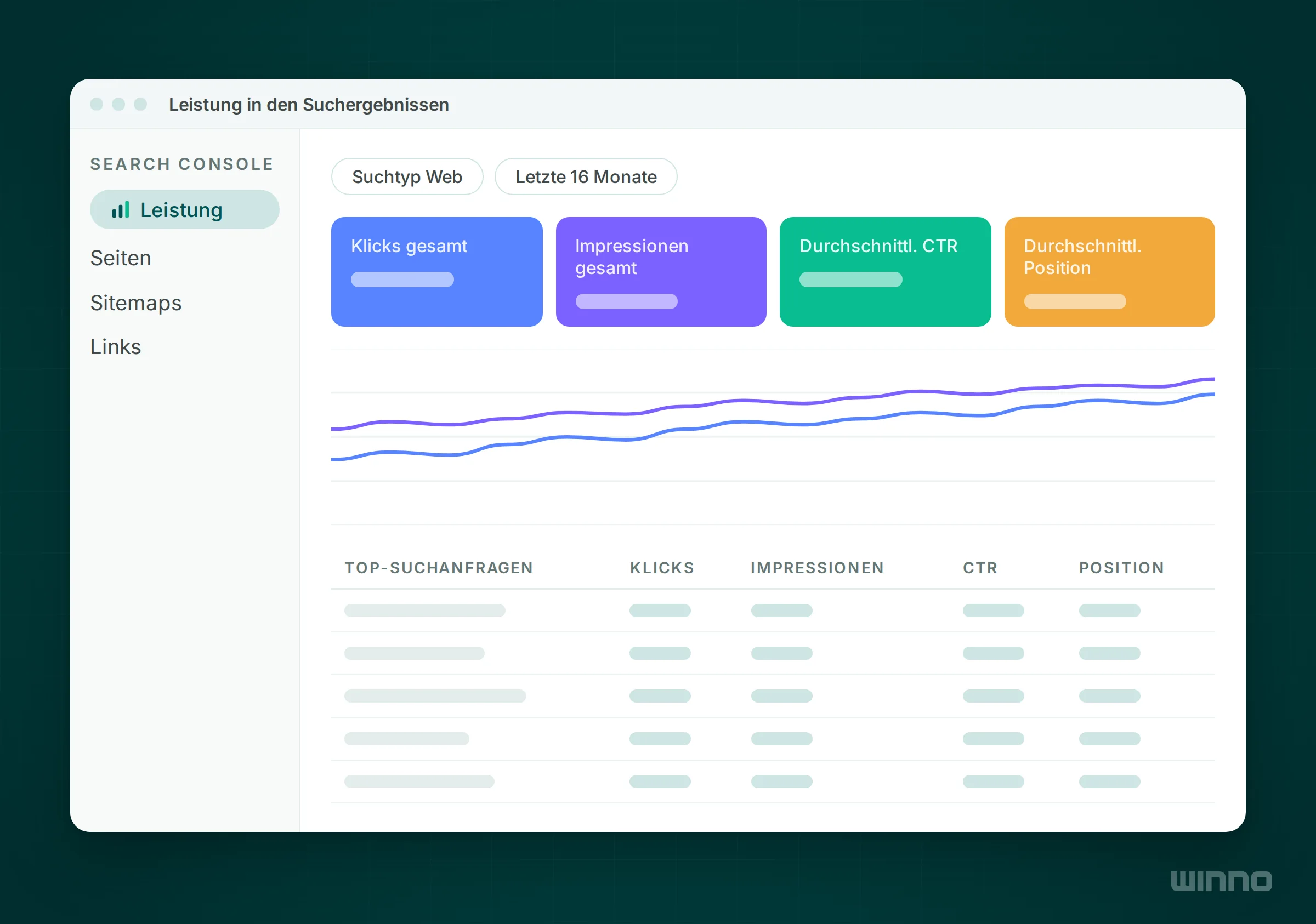Click the Suchtyp Web filter chip
The height and width of the screenshot is (924, 1316).
click(407, 176)
